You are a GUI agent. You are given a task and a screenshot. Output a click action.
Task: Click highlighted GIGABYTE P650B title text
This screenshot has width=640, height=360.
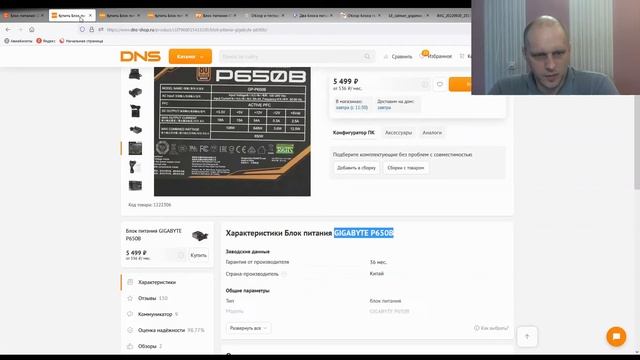coord(364,233)
